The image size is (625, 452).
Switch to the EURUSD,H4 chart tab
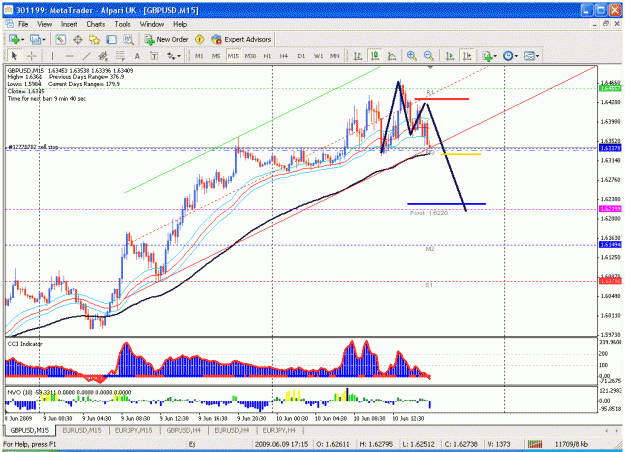[x=232, y=430]
